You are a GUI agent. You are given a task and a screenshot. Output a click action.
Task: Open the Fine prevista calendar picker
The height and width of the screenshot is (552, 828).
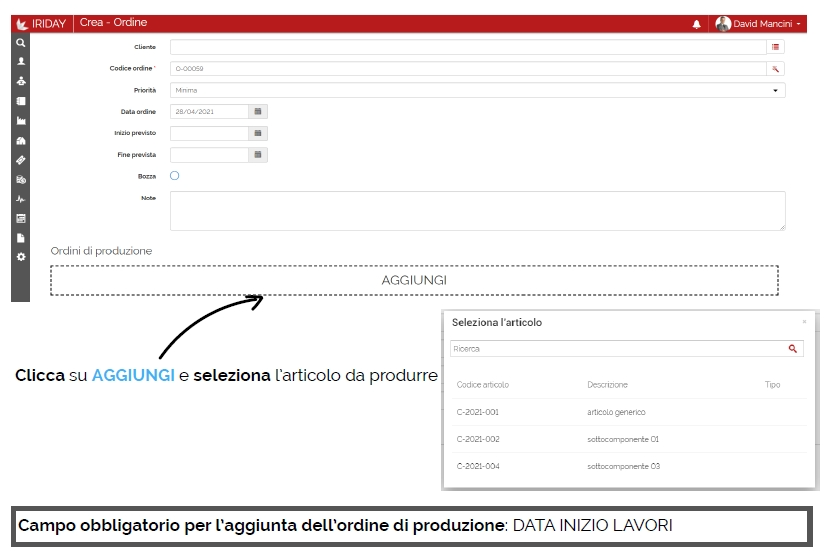tap(258, 155)
